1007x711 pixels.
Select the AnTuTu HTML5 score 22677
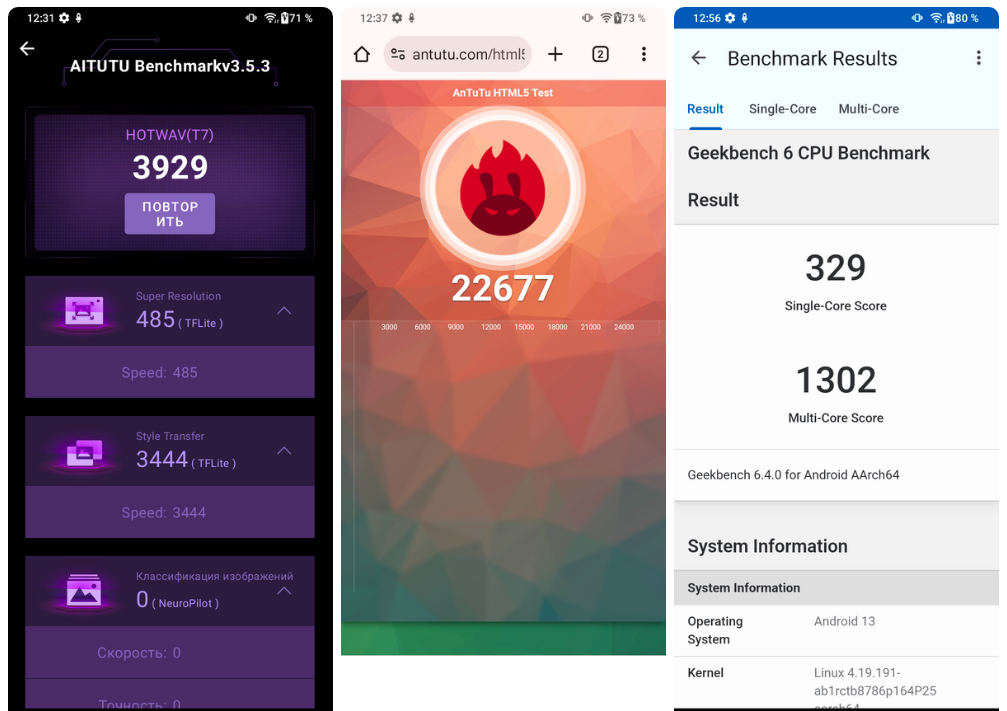coord(502,288)
